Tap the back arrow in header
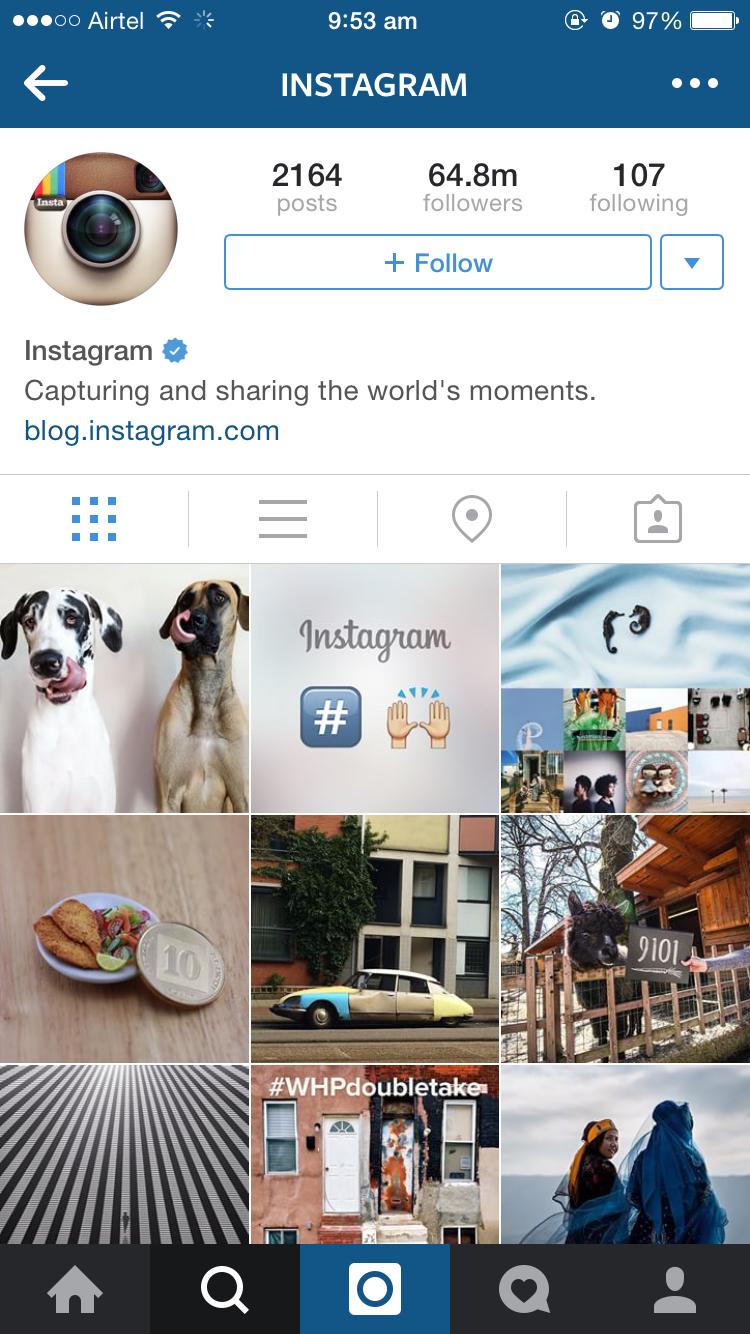The width and height of the screenshot is (750, 1334). 46,84
